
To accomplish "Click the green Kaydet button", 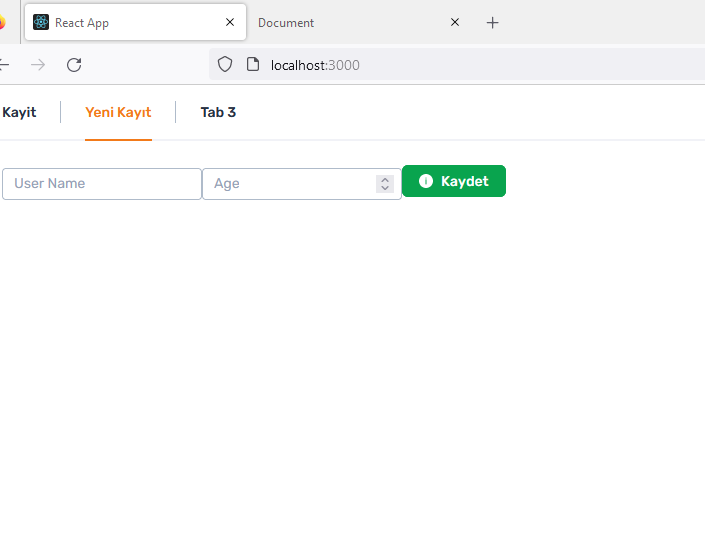I will [x=454, y=181].
